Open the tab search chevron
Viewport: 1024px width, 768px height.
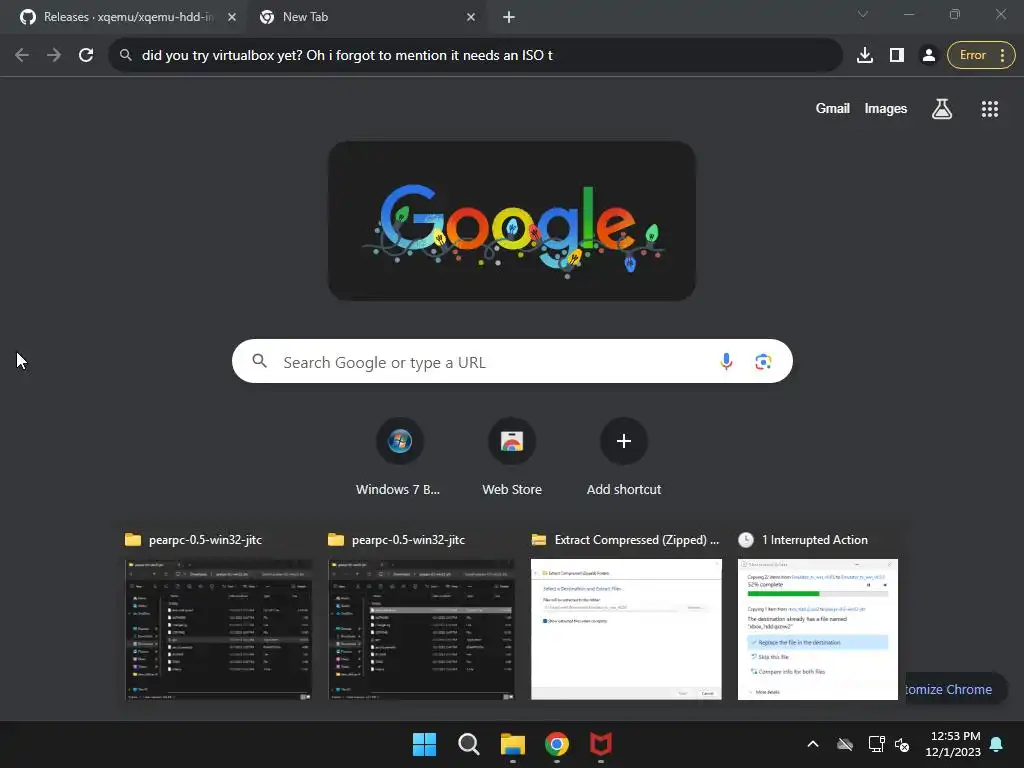pos(863,14)
